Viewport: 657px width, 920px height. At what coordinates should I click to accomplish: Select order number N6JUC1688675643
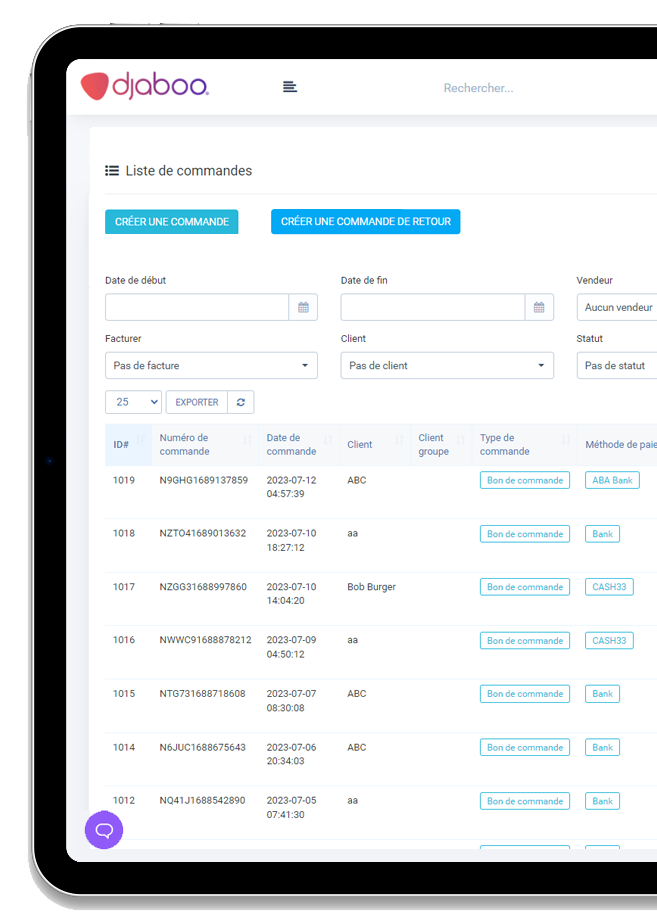pos(202,748)
